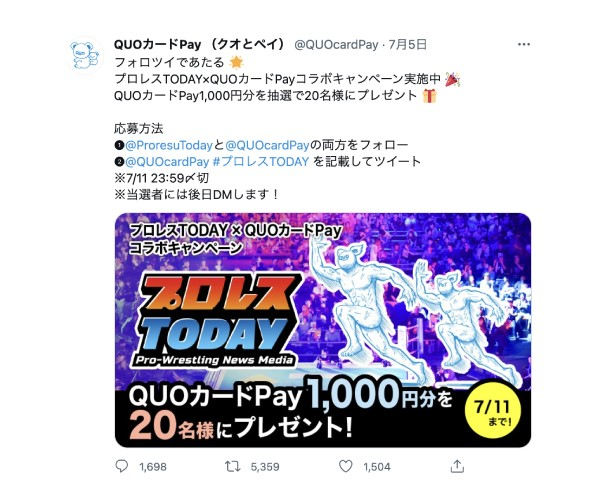Retweet using the retweet arrows icon

(232, 466)
